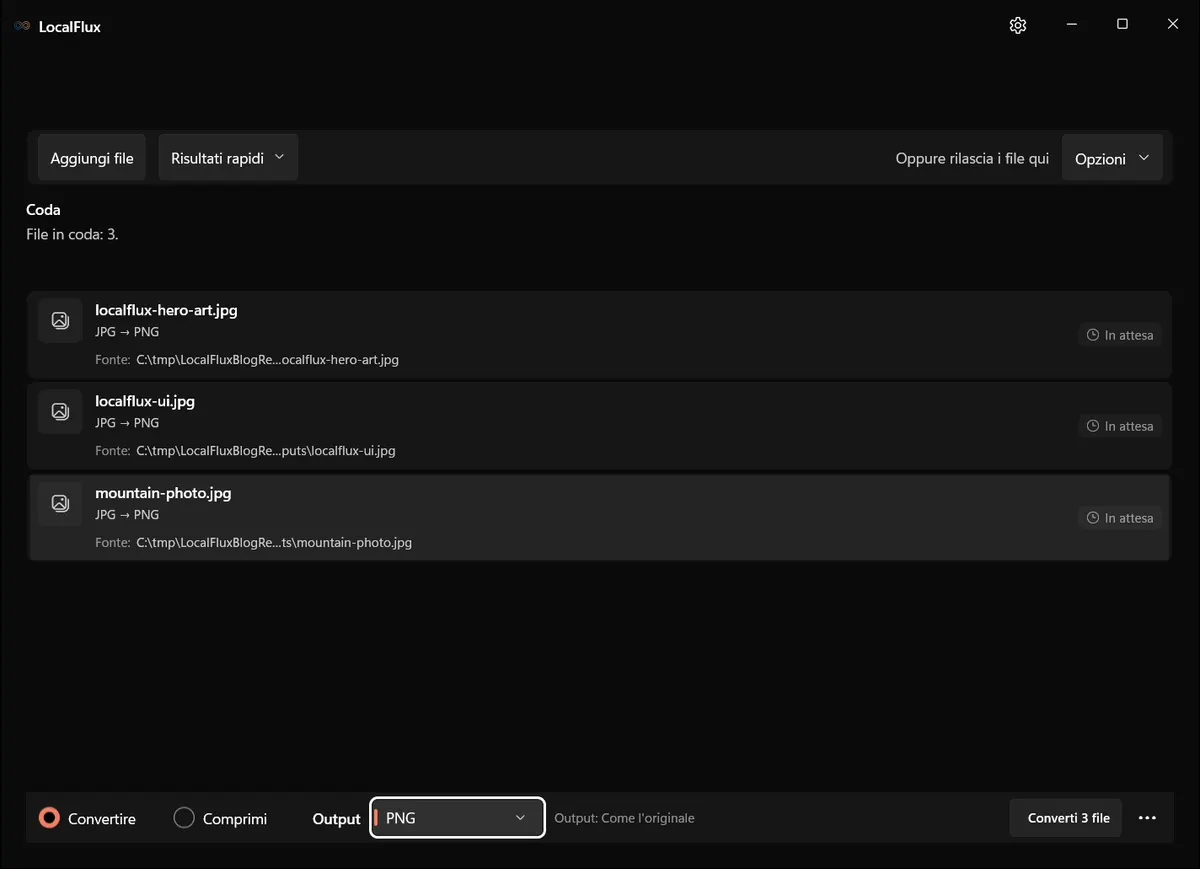
Task: Open the settings gear in title bar
Action: (x=1018, y=26)
